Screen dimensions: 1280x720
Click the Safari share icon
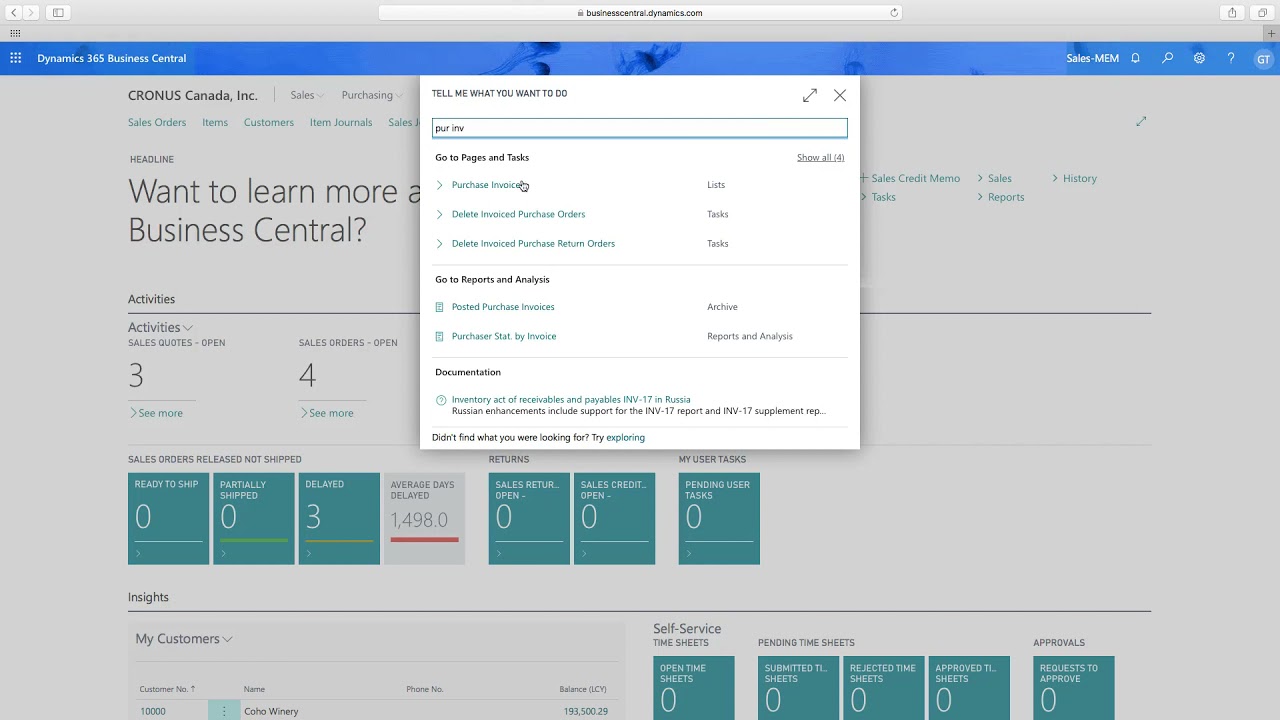tap(1232, 12)
